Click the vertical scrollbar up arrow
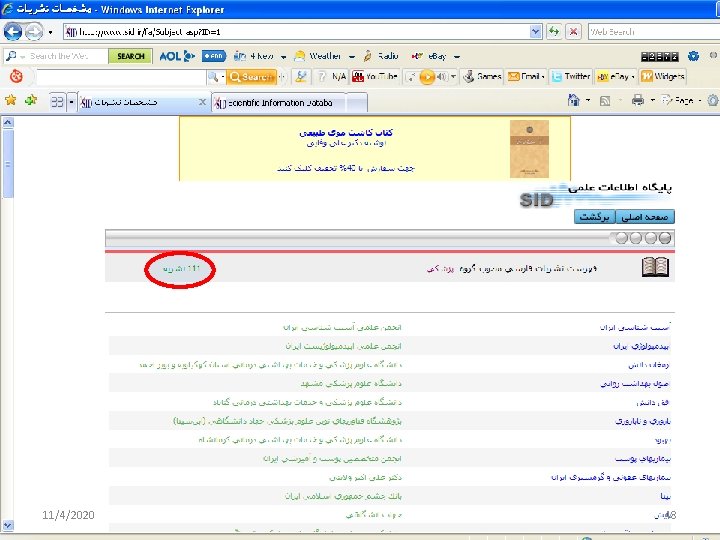 tap(8, 122)
